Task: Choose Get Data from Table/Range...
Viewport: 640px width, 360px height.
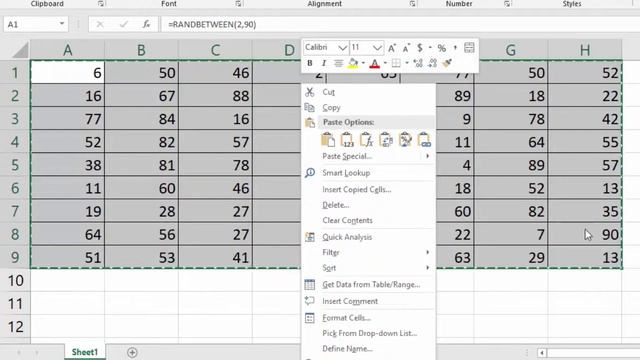Action: pyautogui.click(x=371, y=285)
